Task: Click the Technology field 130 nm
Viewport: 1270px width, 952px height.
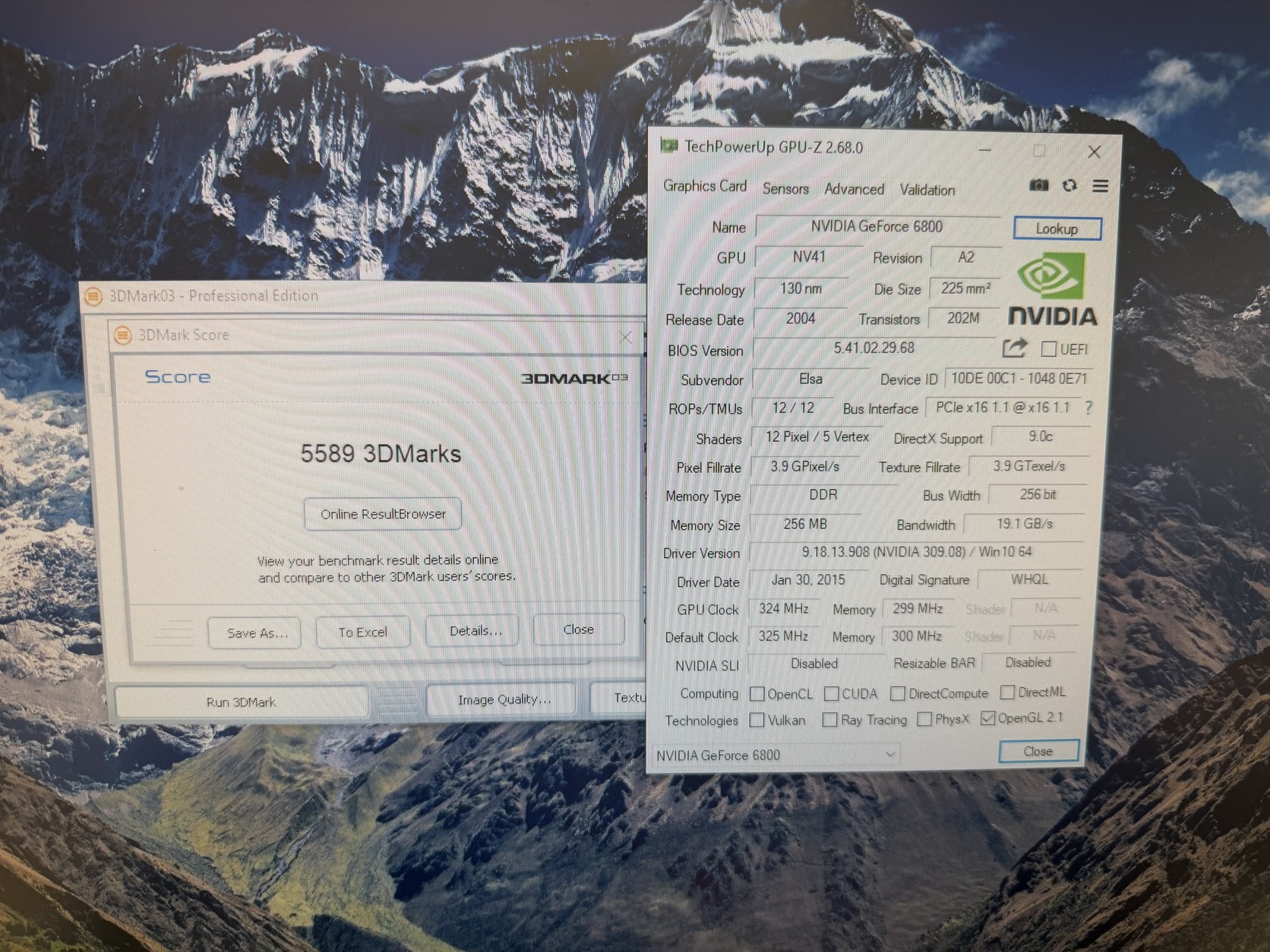Action: (801, 288)
